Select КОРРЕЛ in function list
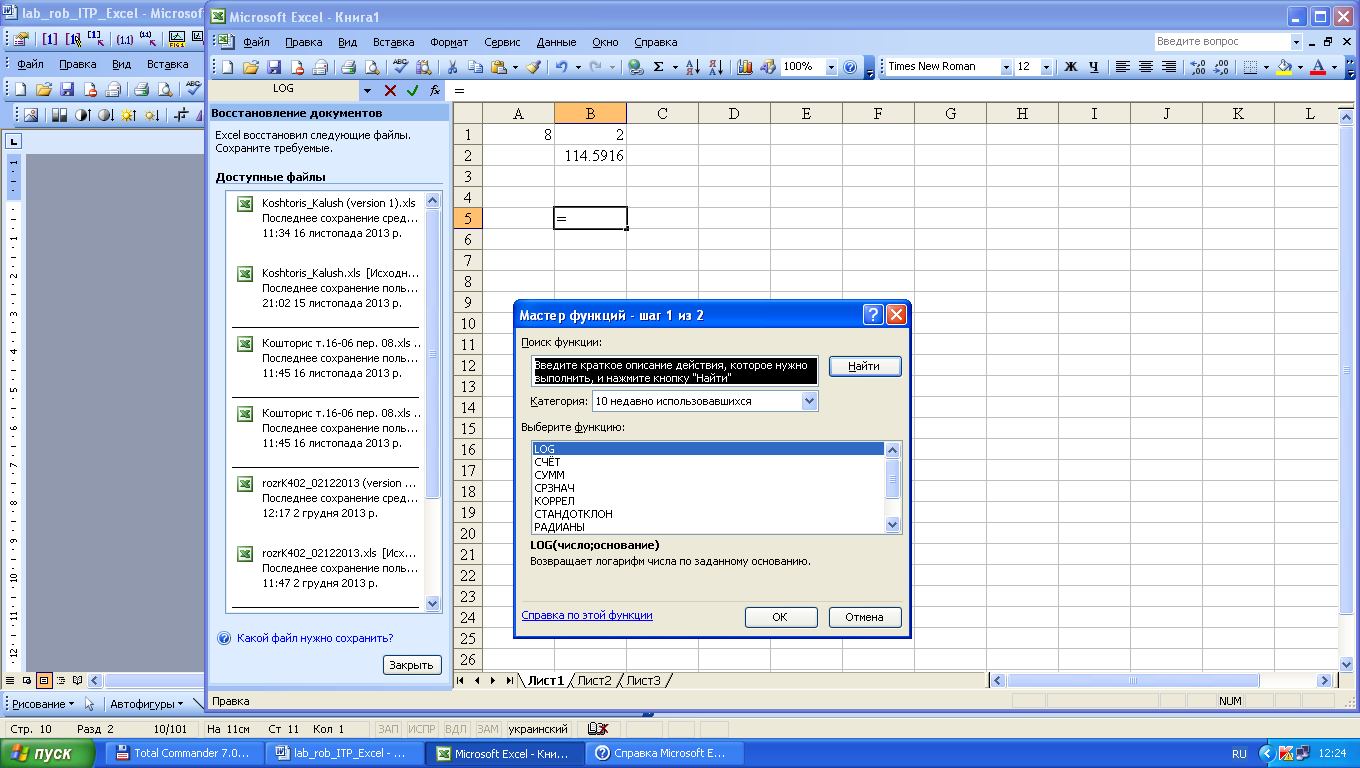The height and width of the screenshot is (768, 1360). coord(554,501)
